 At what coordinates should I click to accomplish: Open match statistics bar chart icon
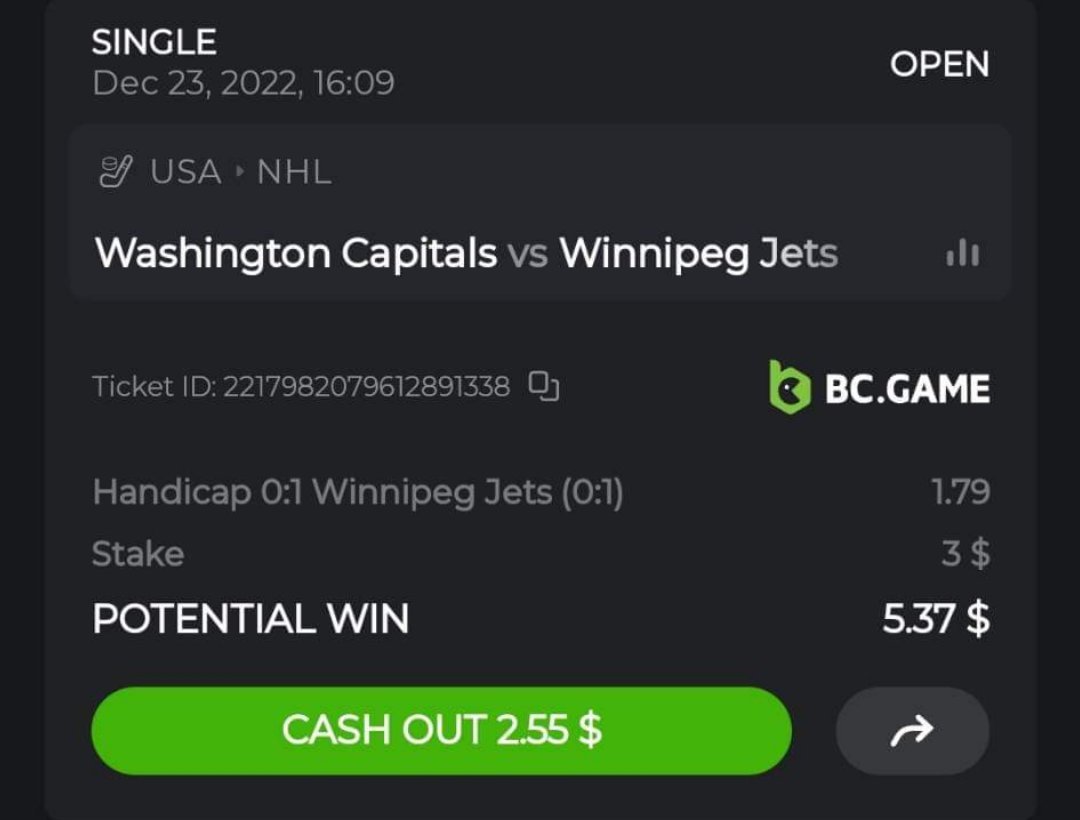coord(962,254)
